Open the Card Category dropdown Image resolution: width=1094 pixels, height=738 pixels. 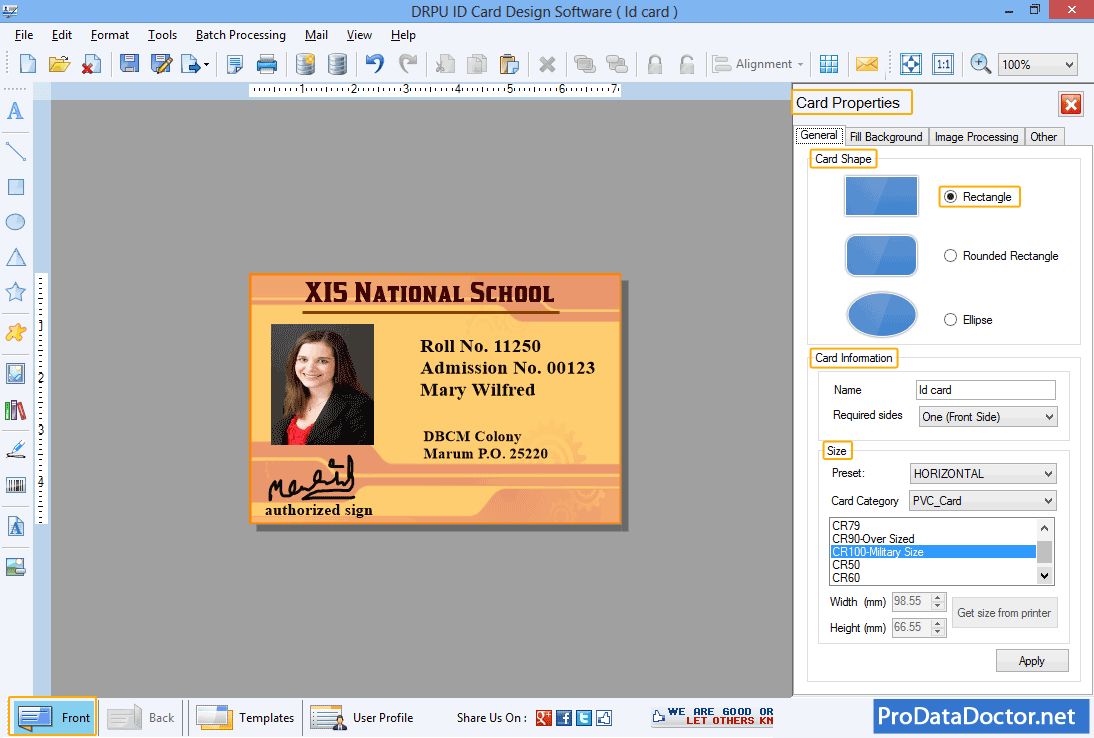(x=983, y=501)
